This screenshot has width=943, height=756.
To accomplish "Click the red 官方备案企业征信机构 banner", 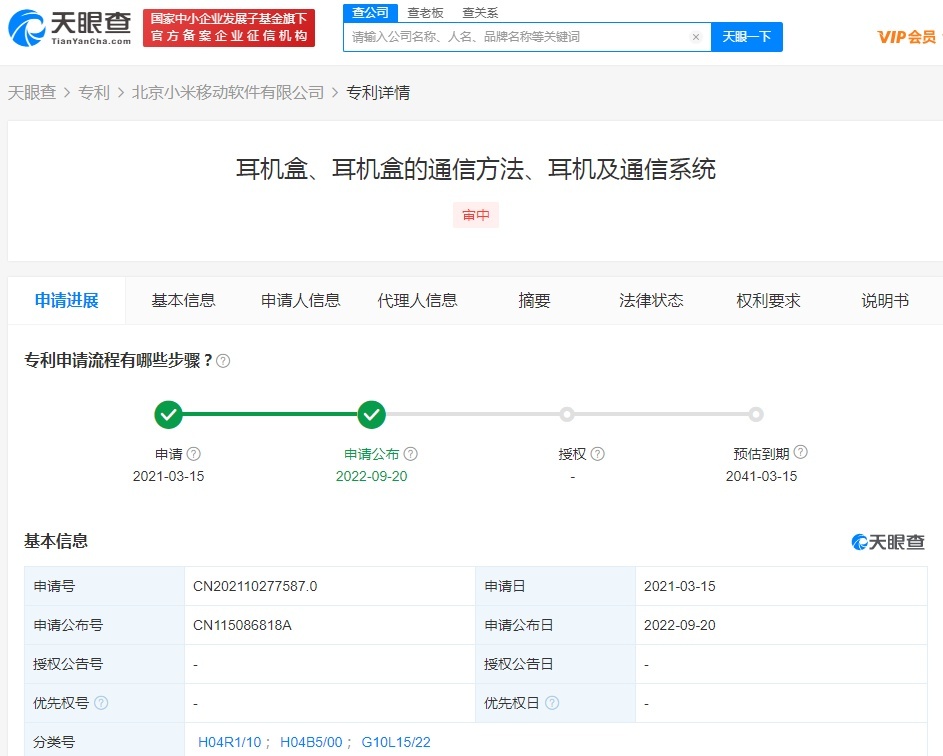I will 229,28.
